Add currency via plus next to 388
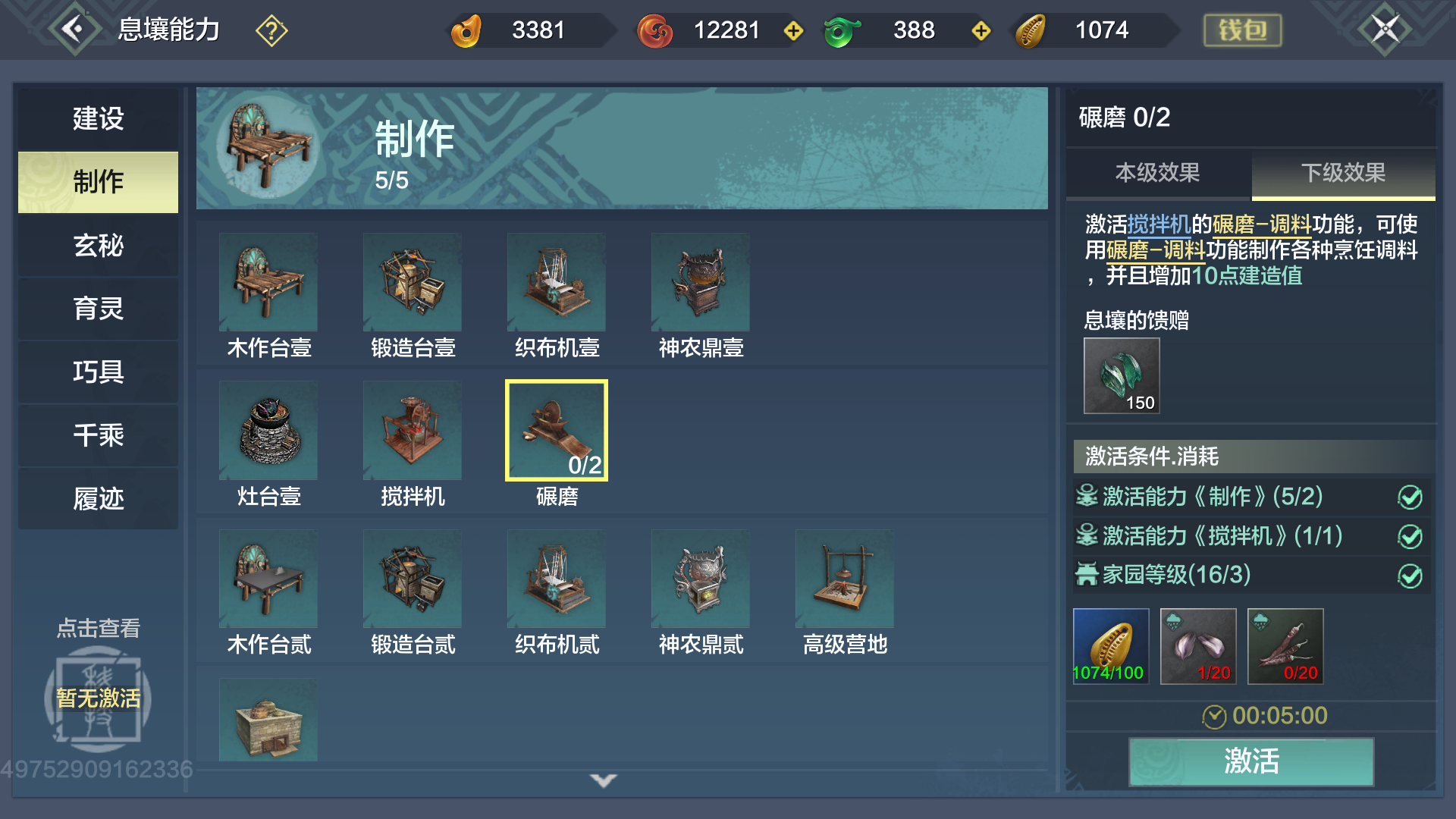Viewport: 1456px width, 819px height. [x=981, y=30]
